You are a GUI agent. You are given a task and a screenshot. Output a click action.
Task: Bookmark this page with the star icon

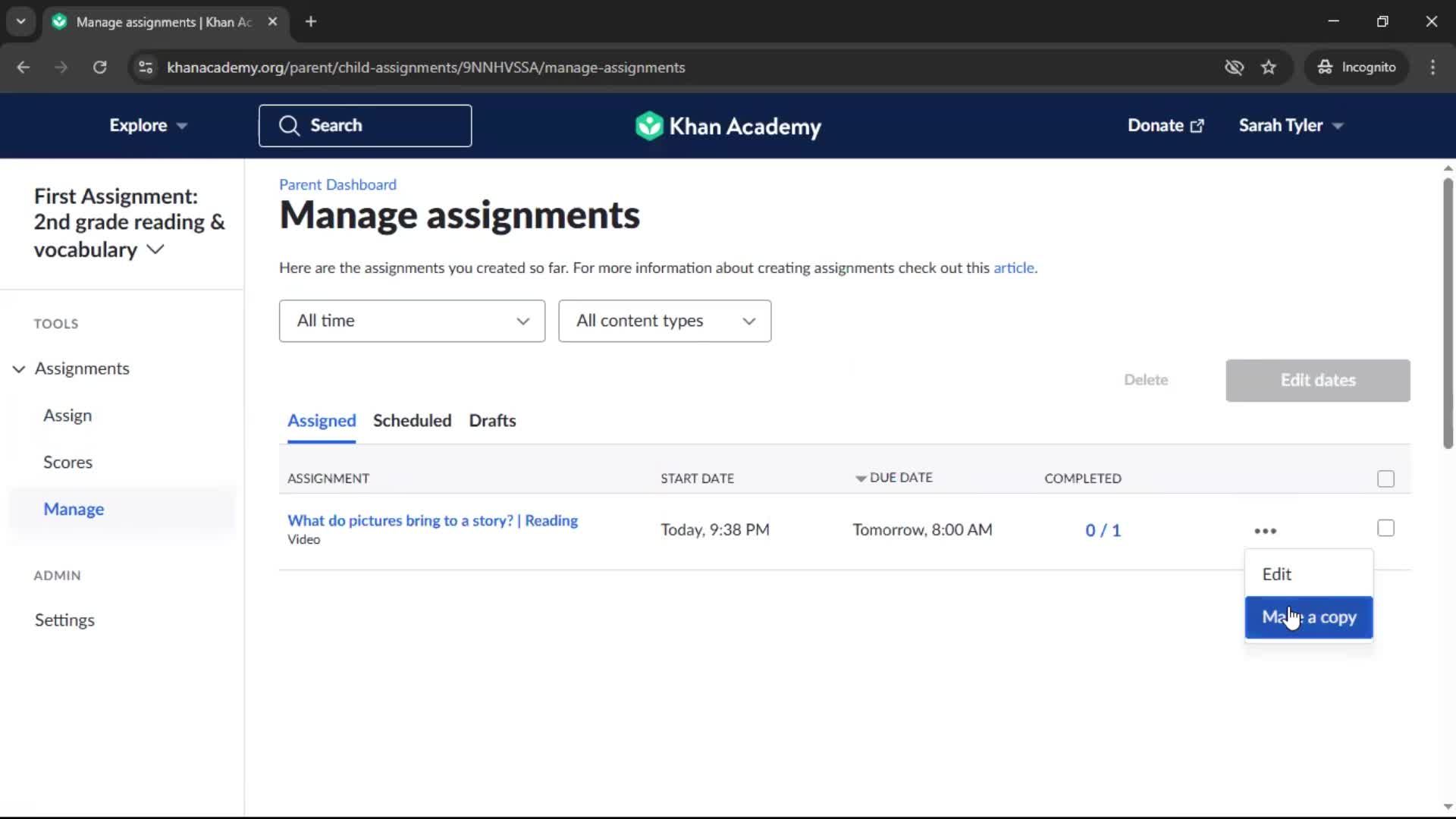[x=1269, y=67]
